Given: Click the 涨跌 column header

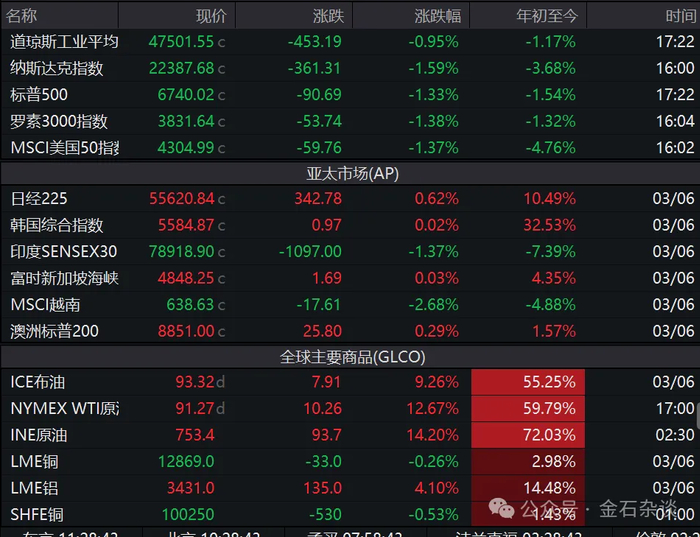Looking at the screenshot, I should (328, 16).
